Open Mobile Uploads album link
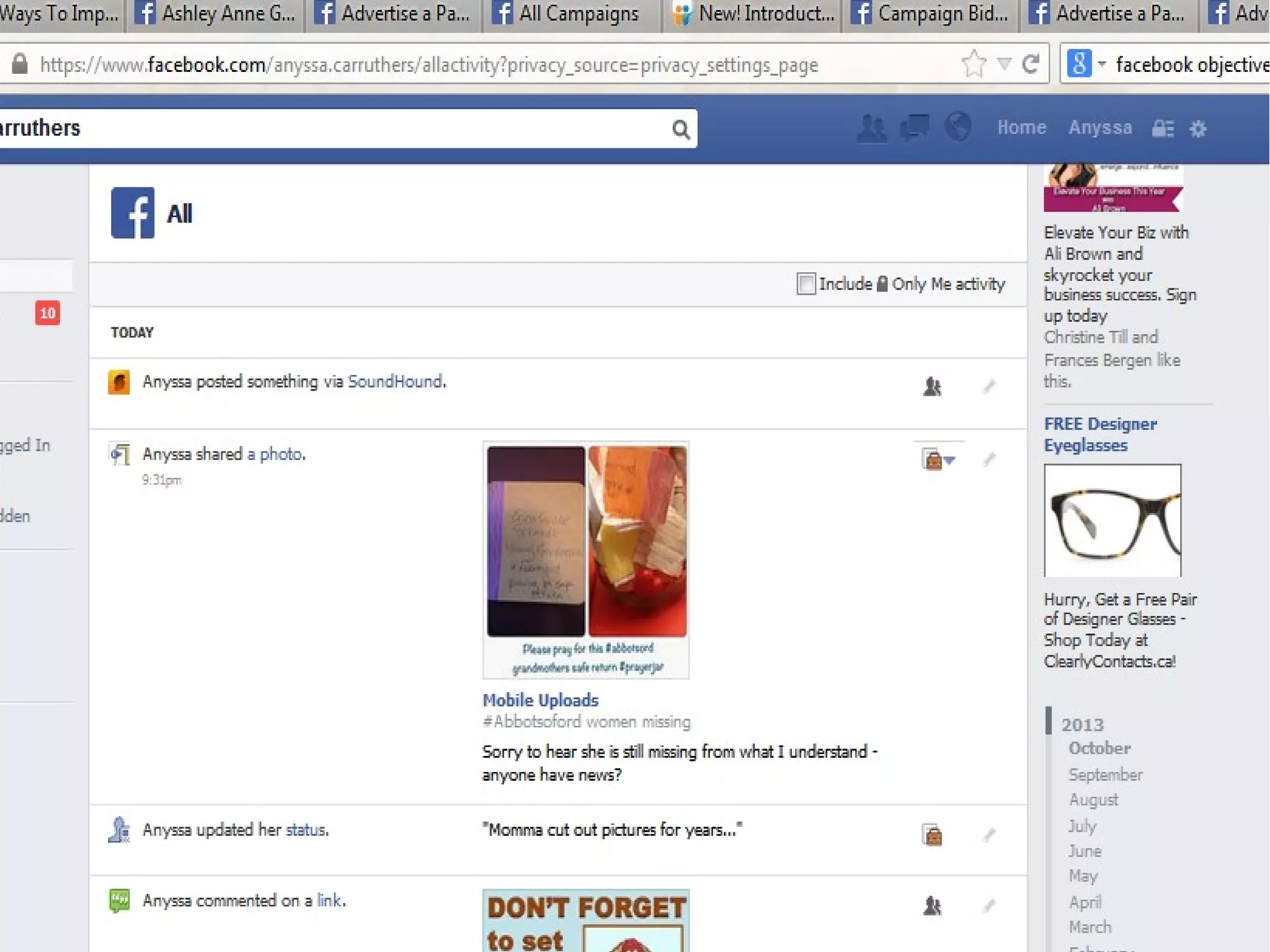This screenshot has height=952, width=1270. [540, 700]
